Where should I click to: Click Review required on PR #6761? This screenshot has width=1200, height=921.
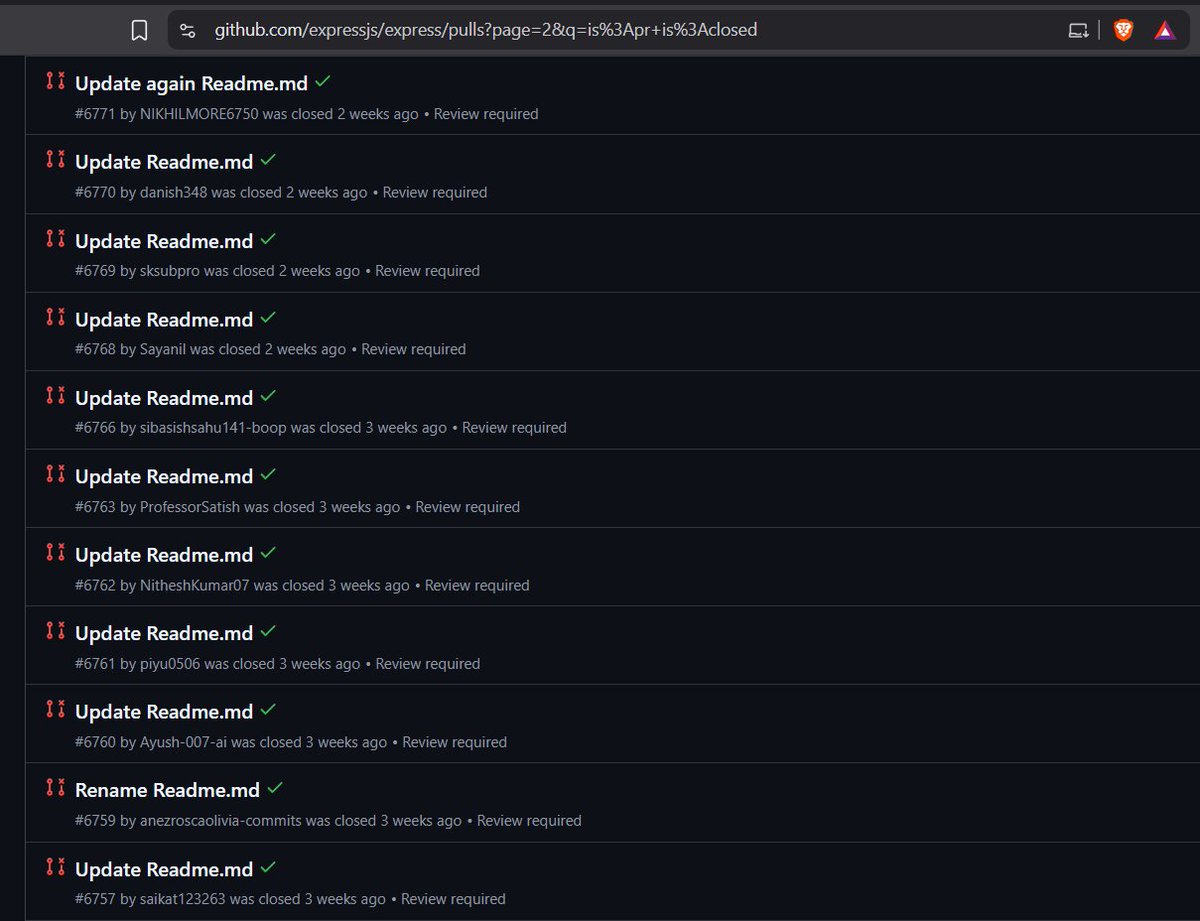tap(428, 663)
